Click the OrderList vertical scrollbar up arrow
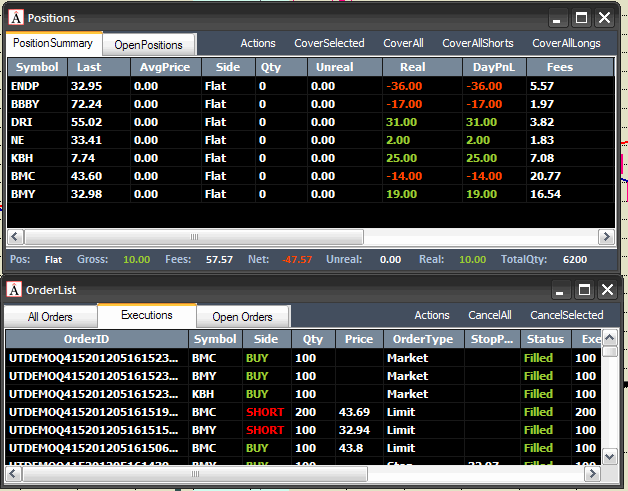 coord(609,338)
